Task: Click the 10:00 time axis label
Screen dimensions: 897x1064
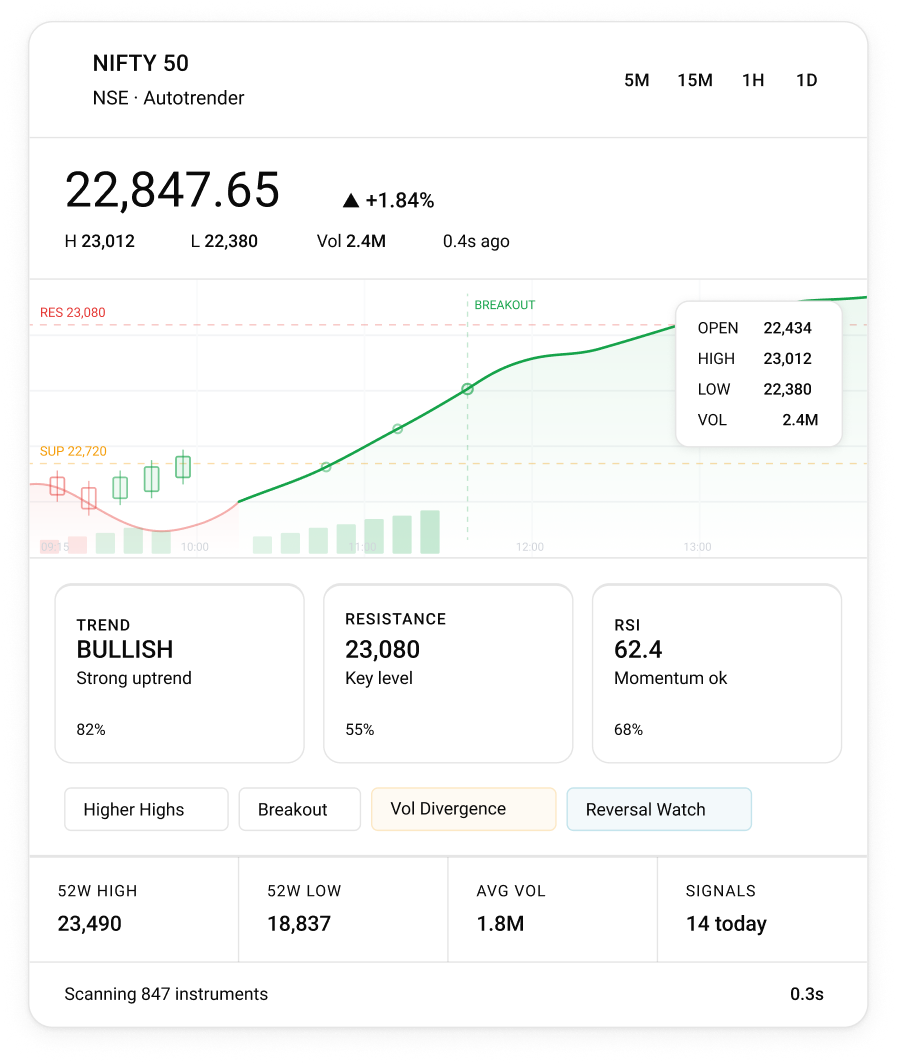Action: [195, 547]
